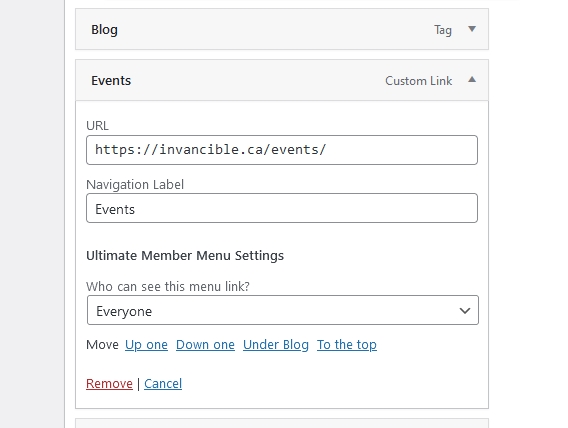This screenshot has height=428, width=568.
Task: Collapse the Events menu item arrow
Action: tap(472, 80)
